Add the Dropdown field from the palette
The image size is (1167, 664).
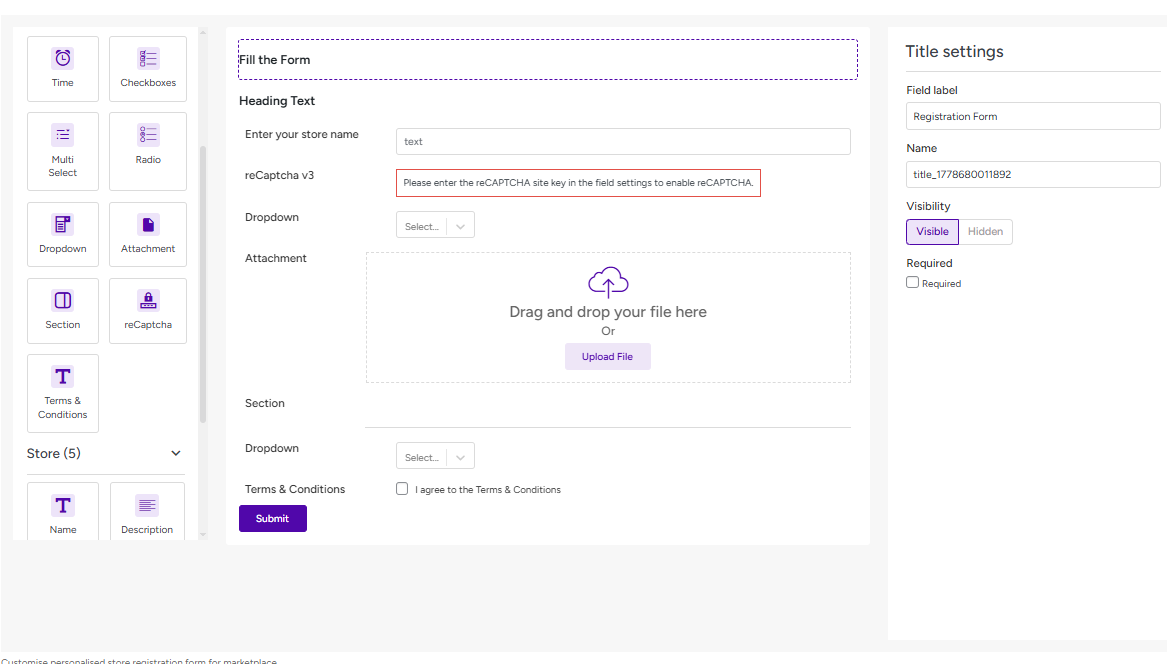[x=63, y=234]
